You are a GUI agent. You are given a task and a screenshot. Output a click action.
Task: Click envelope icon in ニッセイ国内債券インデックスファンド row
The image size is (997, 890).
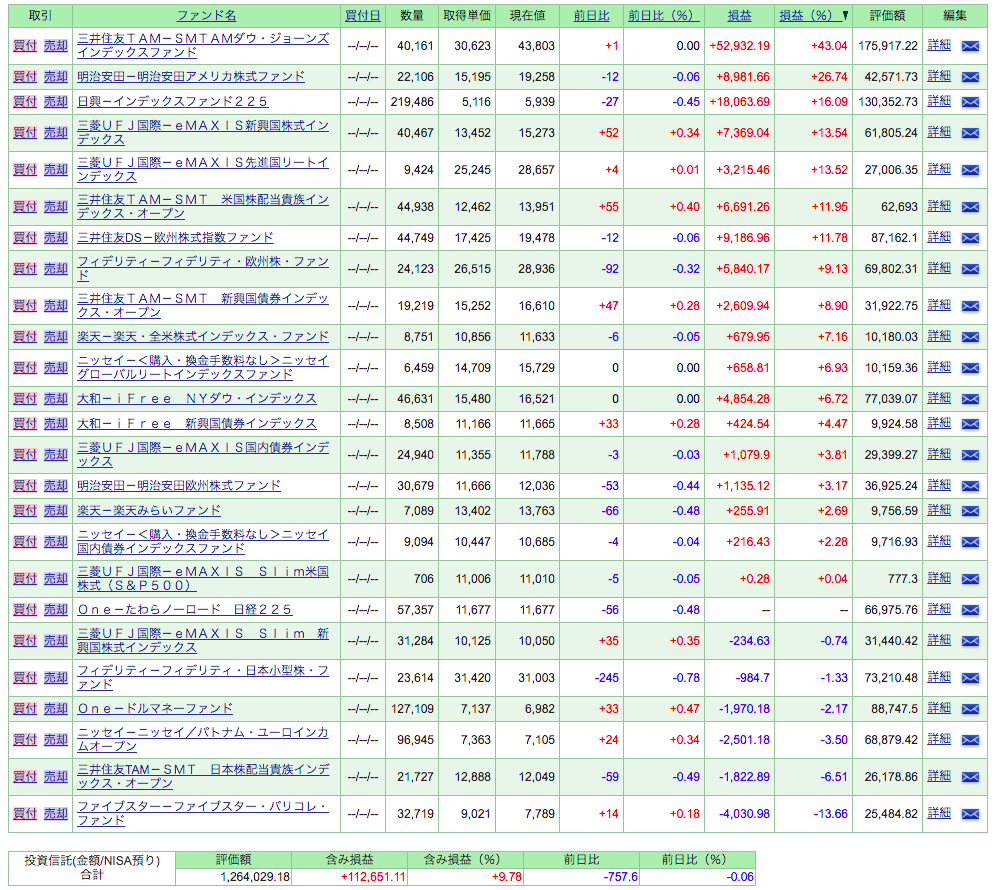point(970,543)
